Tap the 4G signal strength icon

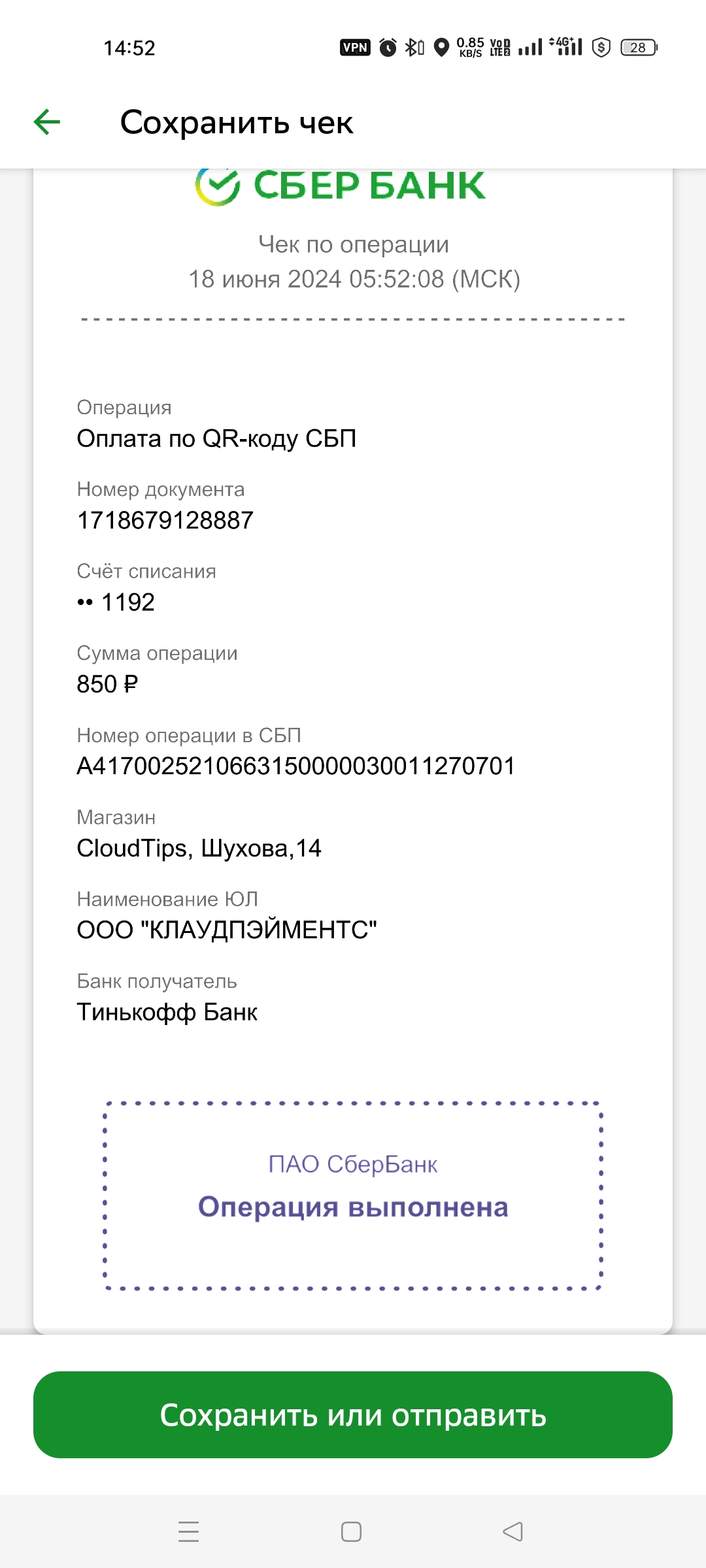(566, 46)
